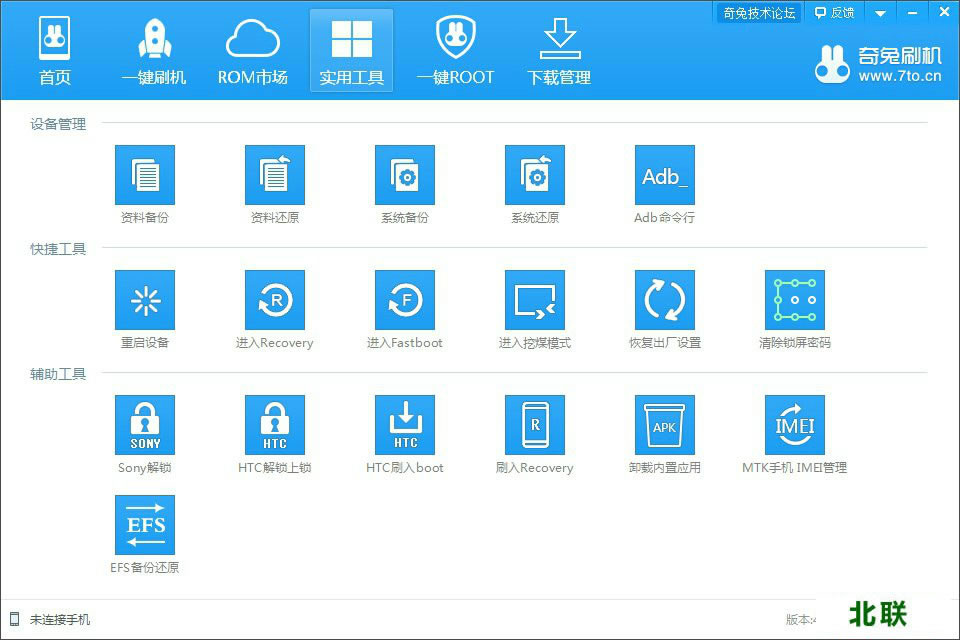
Task: Click the 重启设备 restart device icon
Action: click(145, 298)
